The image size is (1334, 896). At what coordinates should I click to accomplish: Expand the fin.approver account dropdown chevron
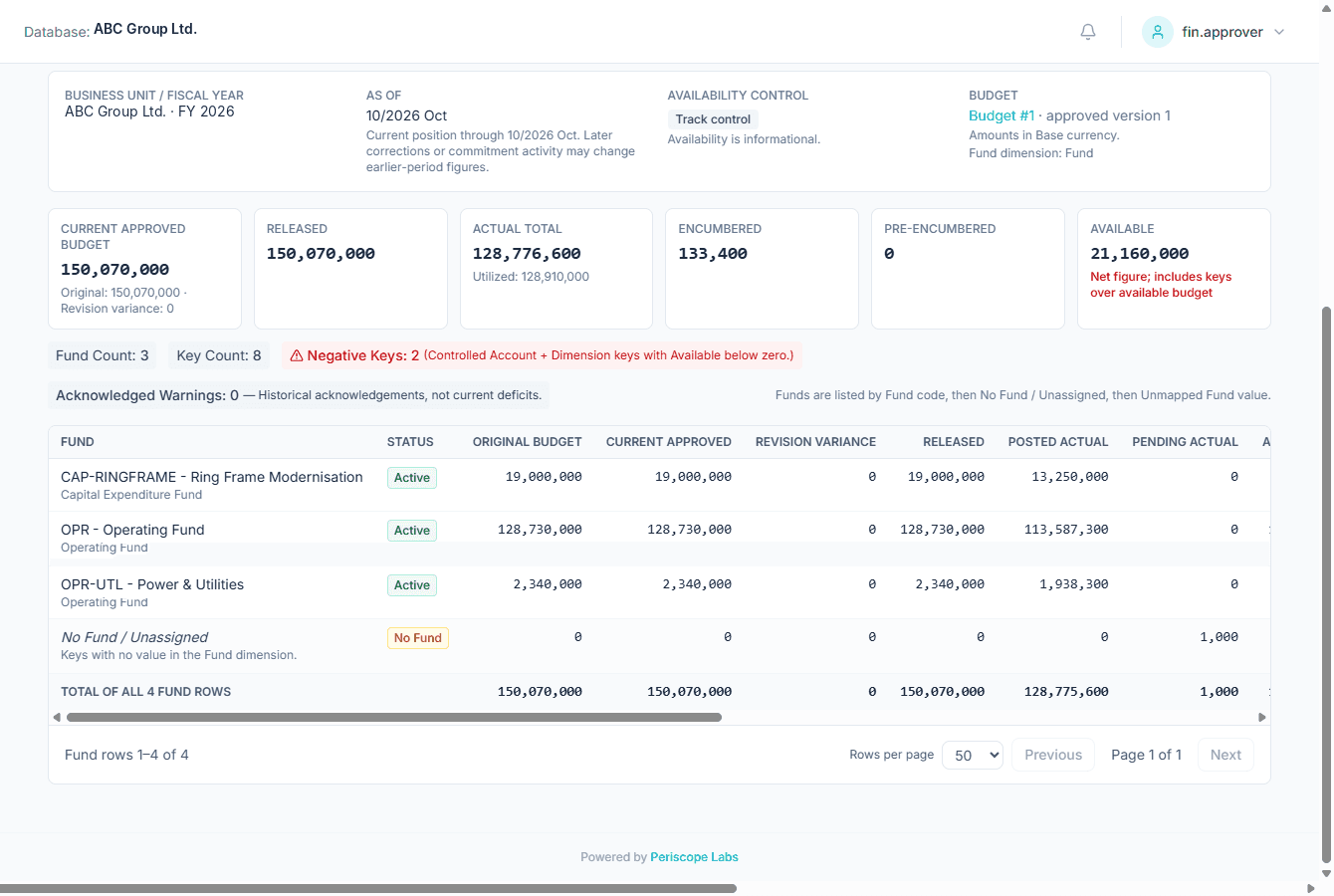click(1279, 32)
